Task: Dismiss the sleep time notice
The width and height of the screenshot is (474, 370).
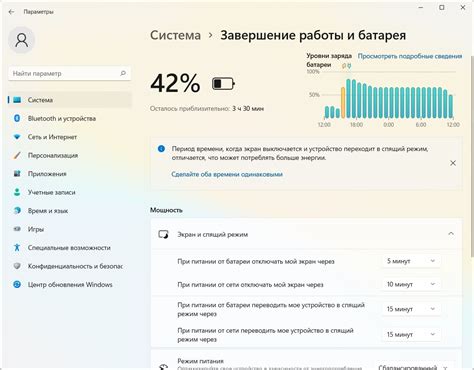Action: [453, 163]
